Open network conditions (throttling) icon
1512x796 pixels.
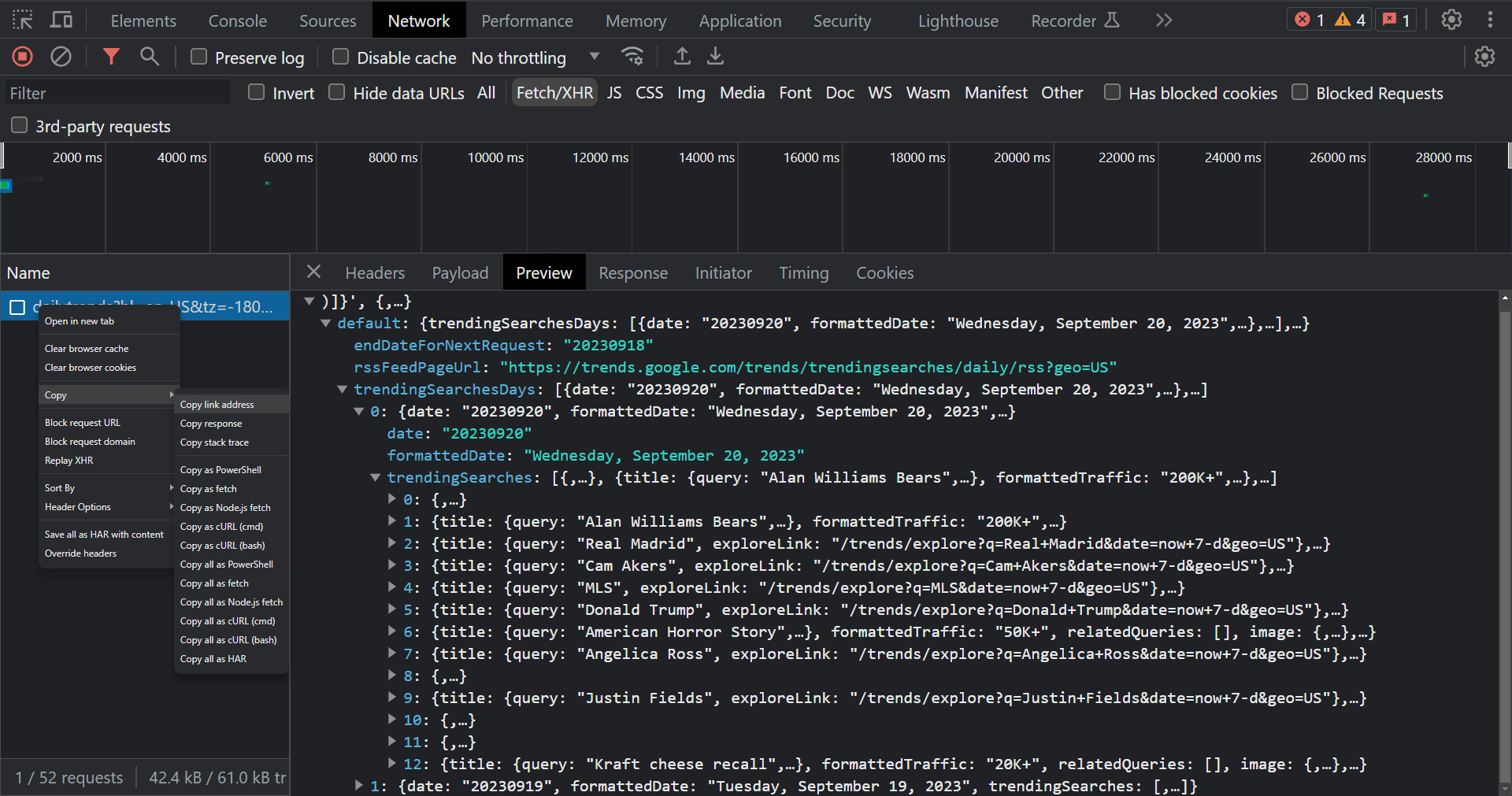[632, 56]
